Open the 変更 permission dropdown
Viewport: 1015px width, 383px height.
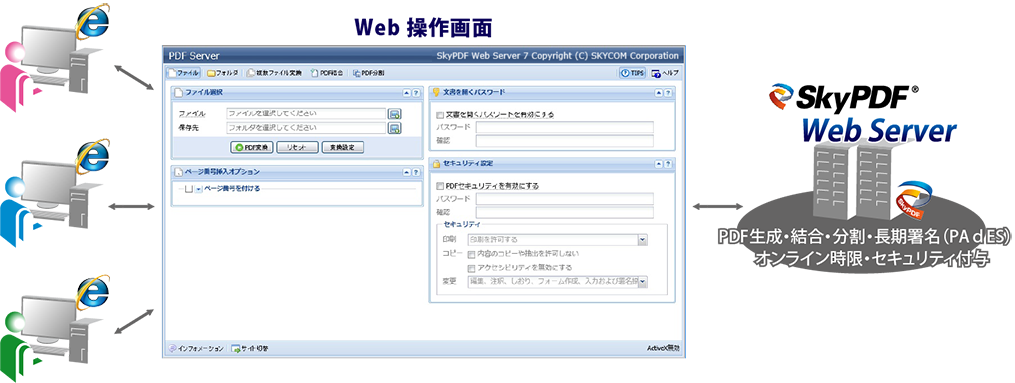coord(557,281)
